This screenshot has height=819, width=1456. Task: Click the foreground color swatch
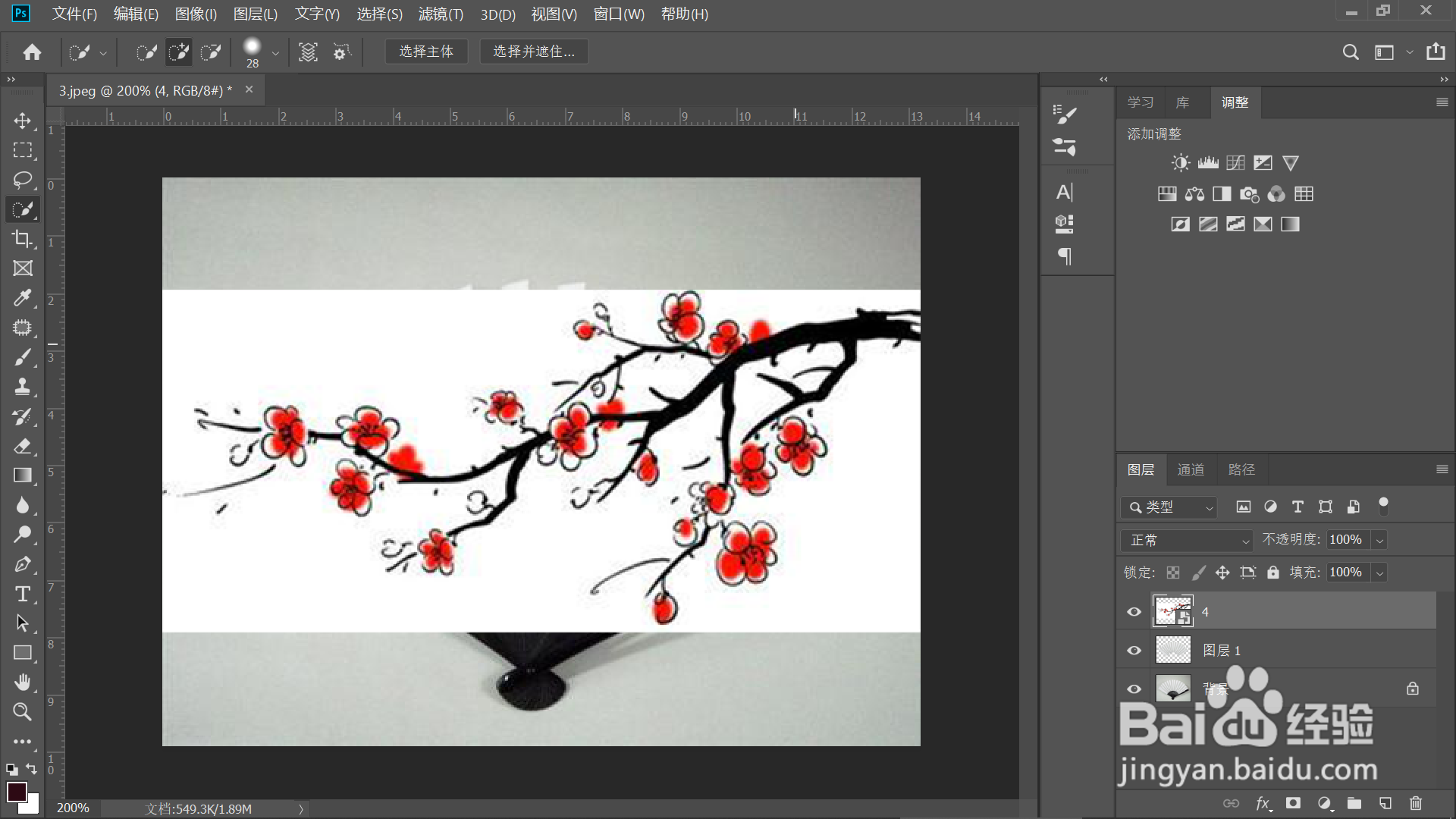point(17,792)
